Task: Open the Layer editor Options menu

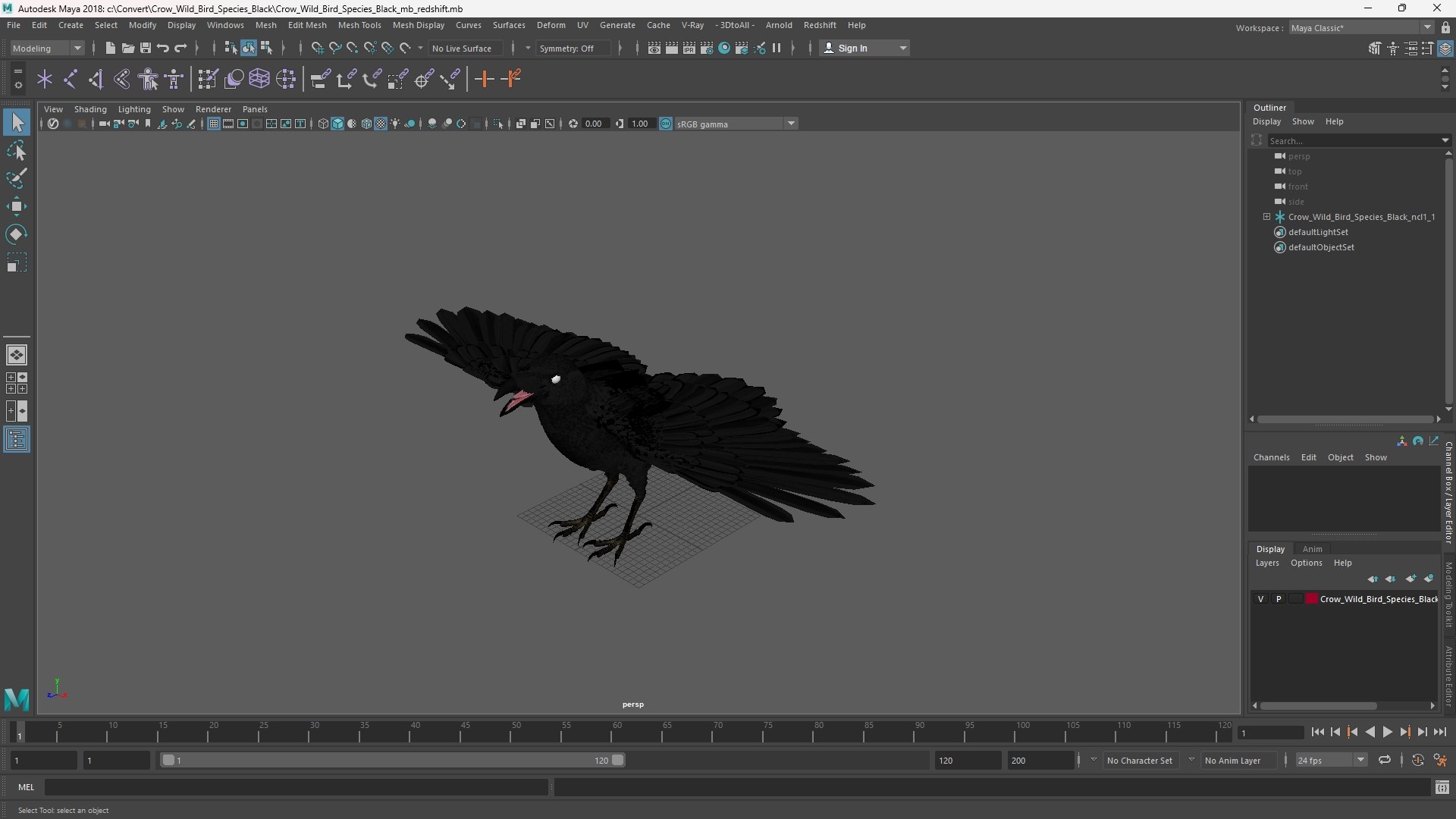Action: pyautogui.click(x=1306, y=563)
